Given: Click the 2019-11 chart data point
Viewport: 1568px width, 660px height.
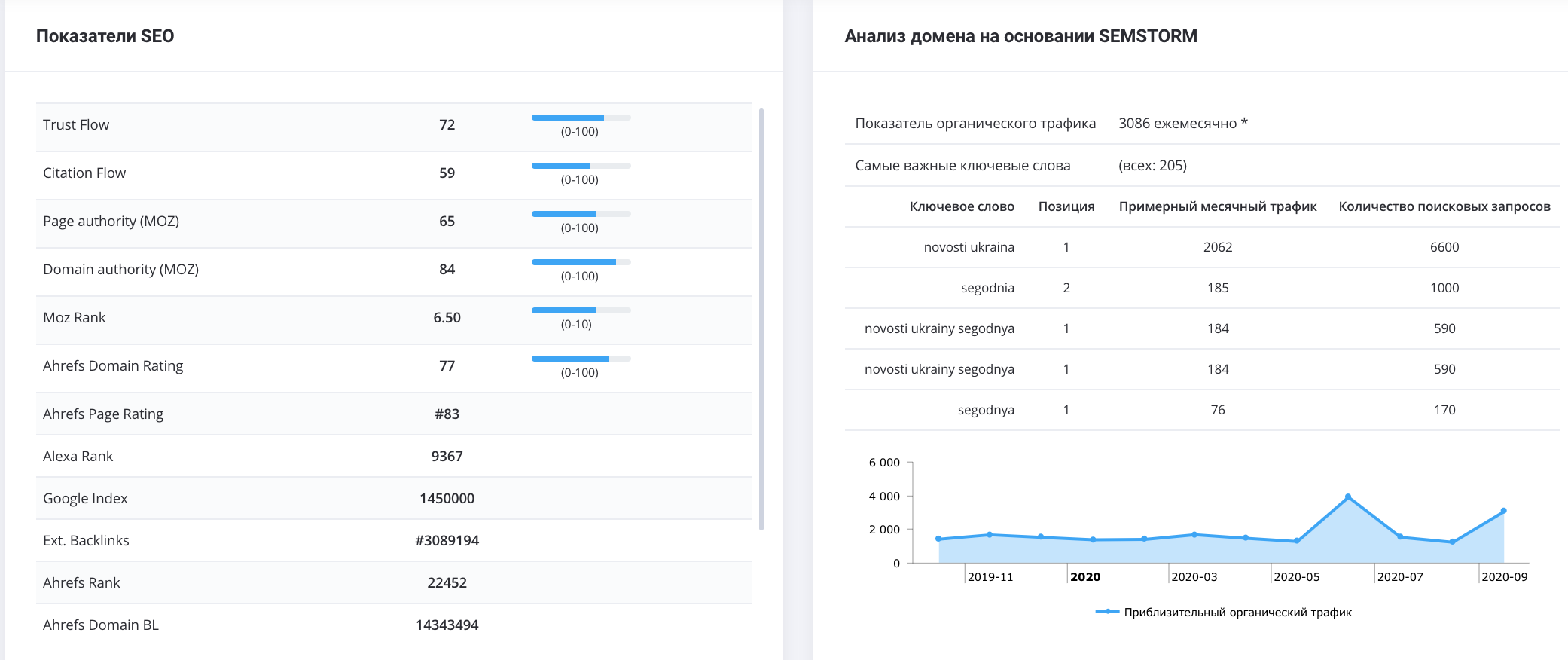Looking at the screenshot, I should [990, 535].
